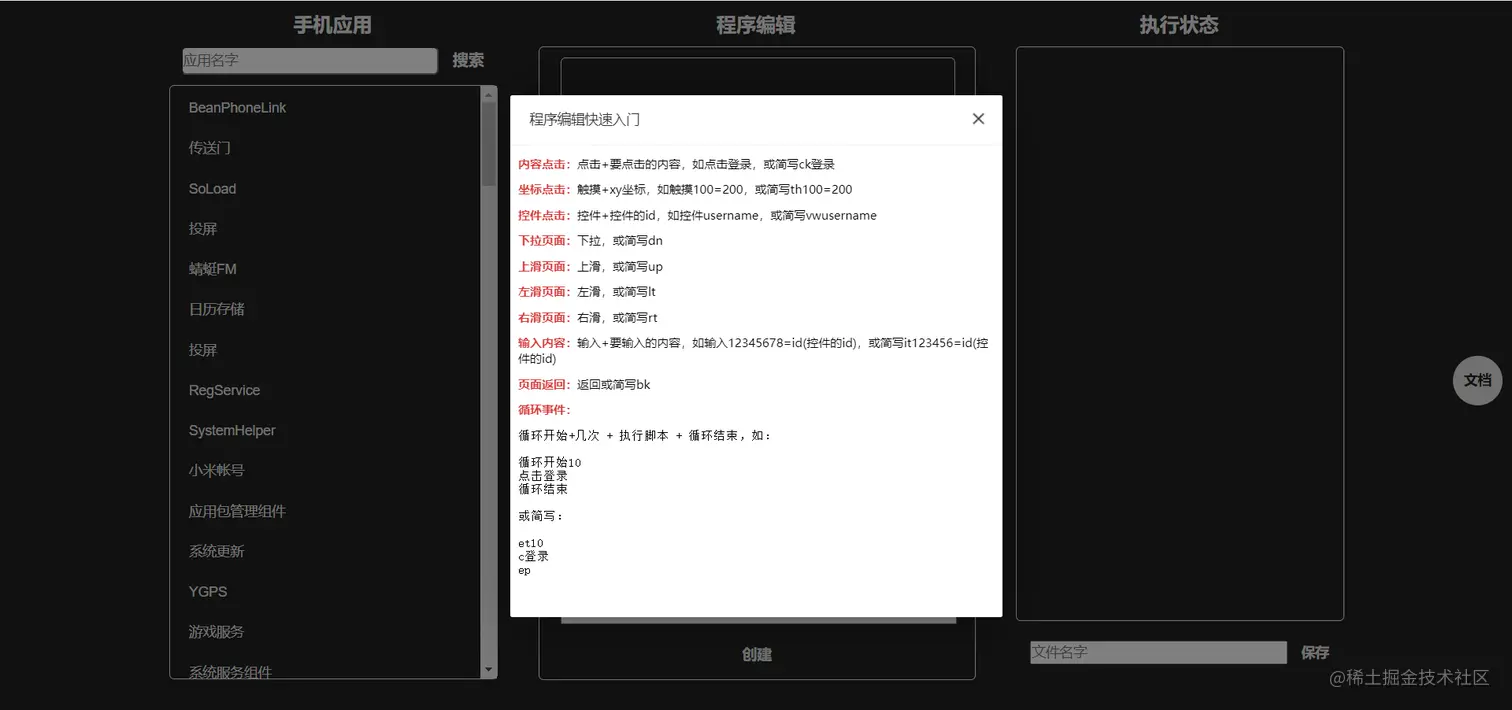This screenshot has height=710, width=1512.
Task: Click the 页面返回 label in the dialog
Action: 545,384
